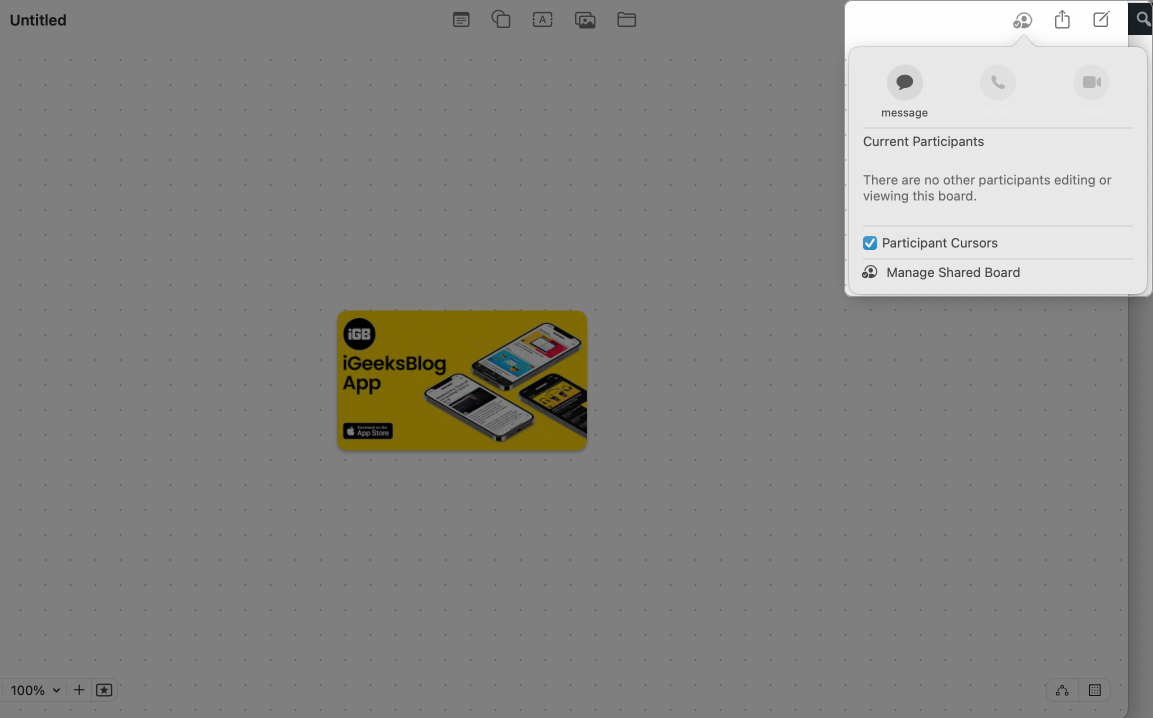Adjust zoom with the plus control

tap(78, 690)
